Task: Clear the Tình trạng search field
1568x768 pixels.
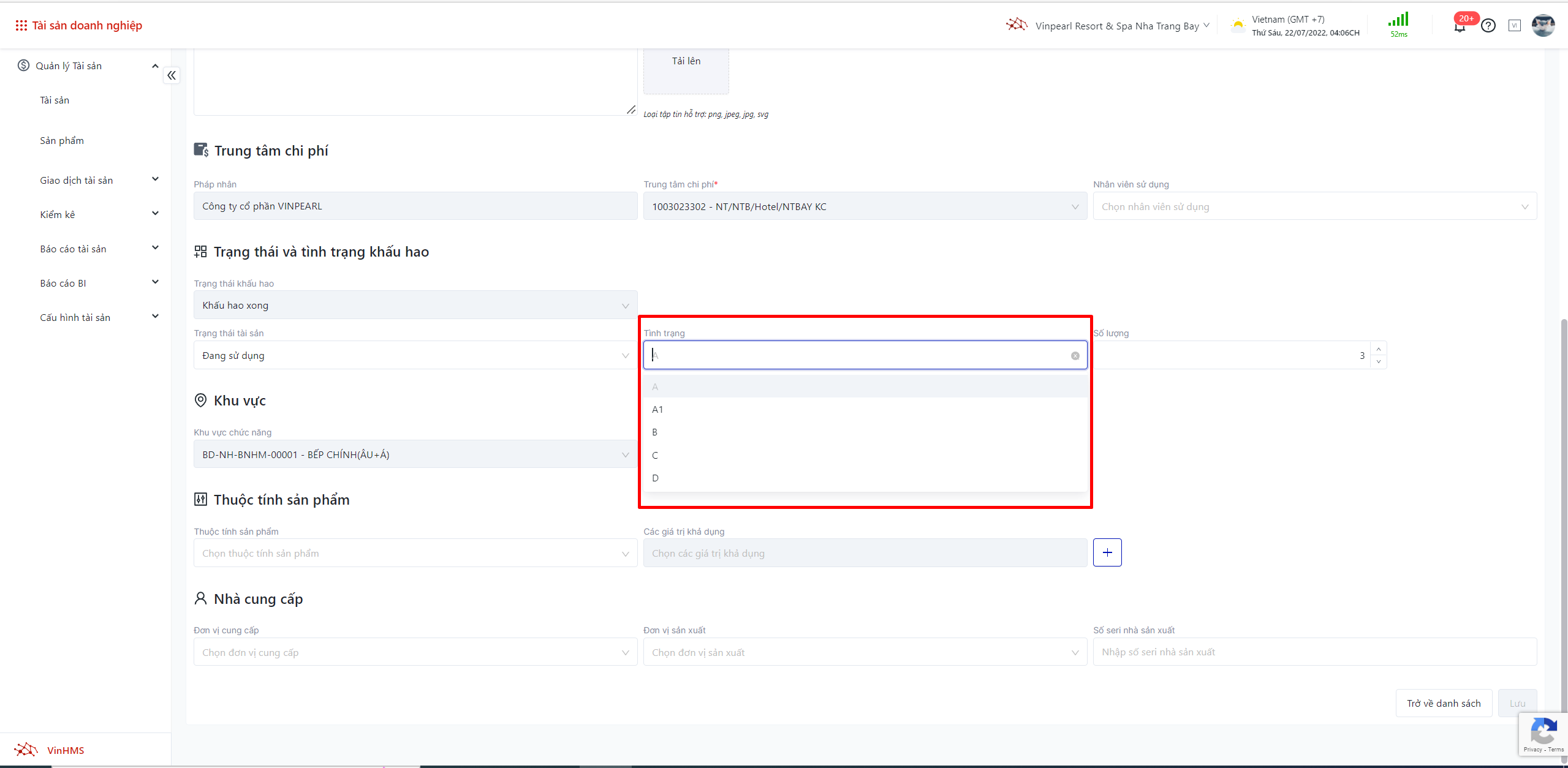Action: (1075, 356)
